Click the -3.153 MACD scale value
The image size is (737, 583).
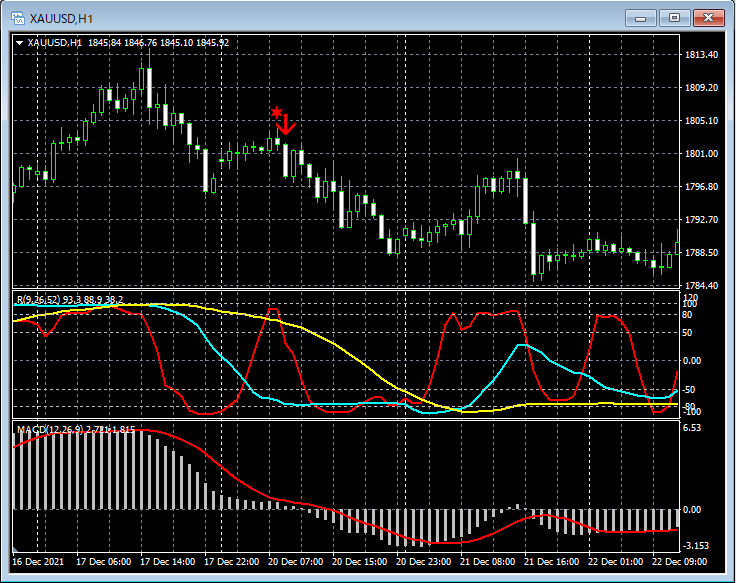(696, 545)
